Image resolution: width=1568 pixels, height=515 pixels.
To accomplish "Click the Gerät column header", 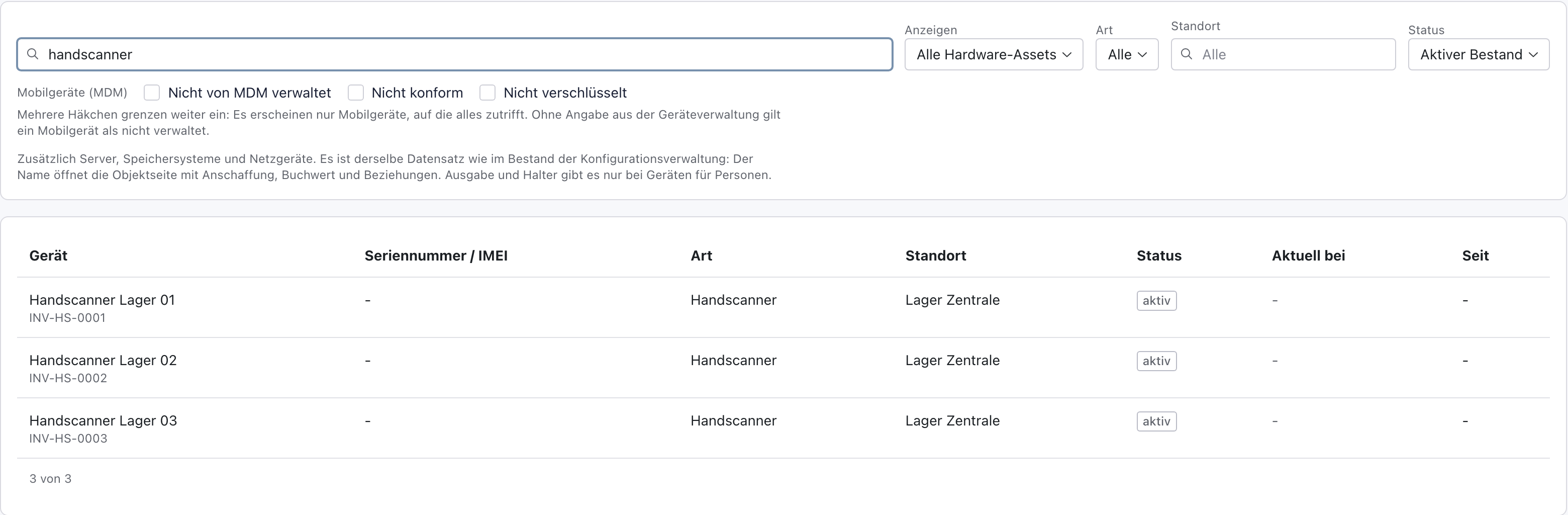I will (x=48, y=256).
